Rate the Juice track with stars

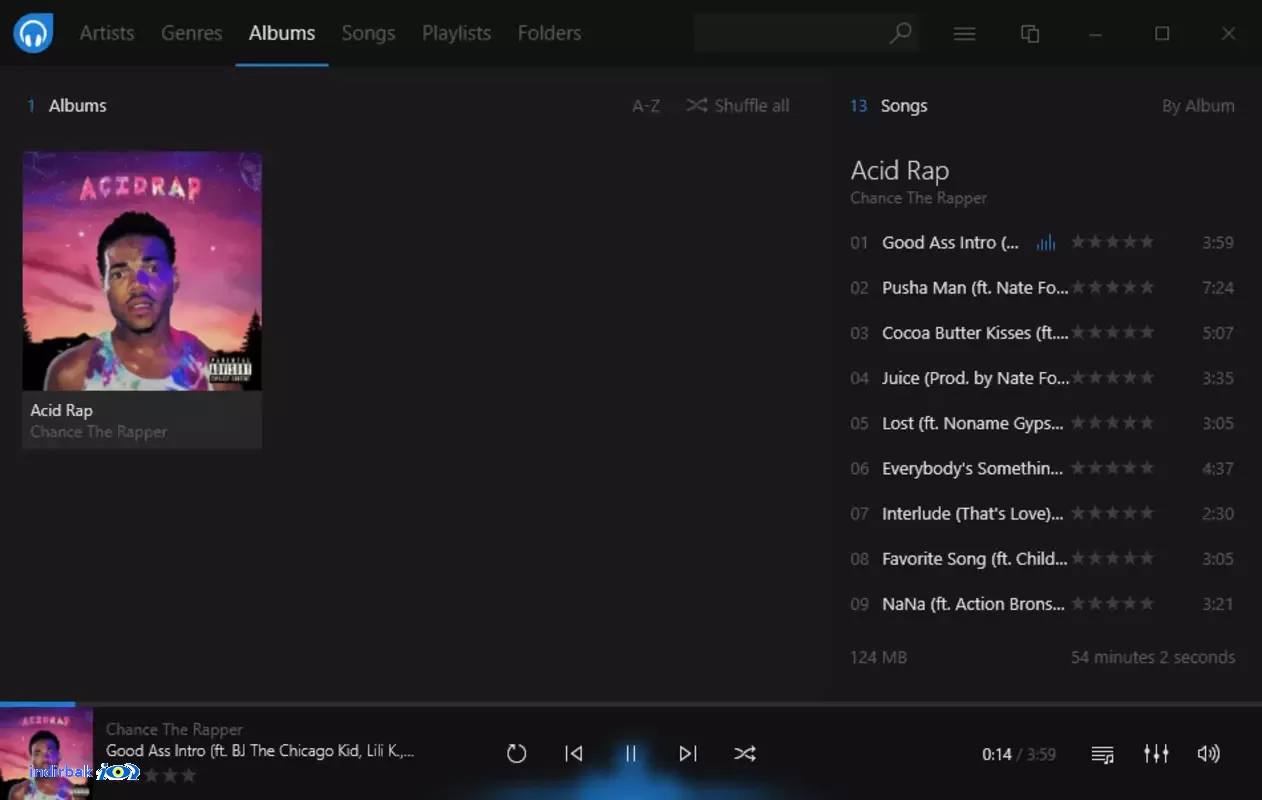(1112, 378)
